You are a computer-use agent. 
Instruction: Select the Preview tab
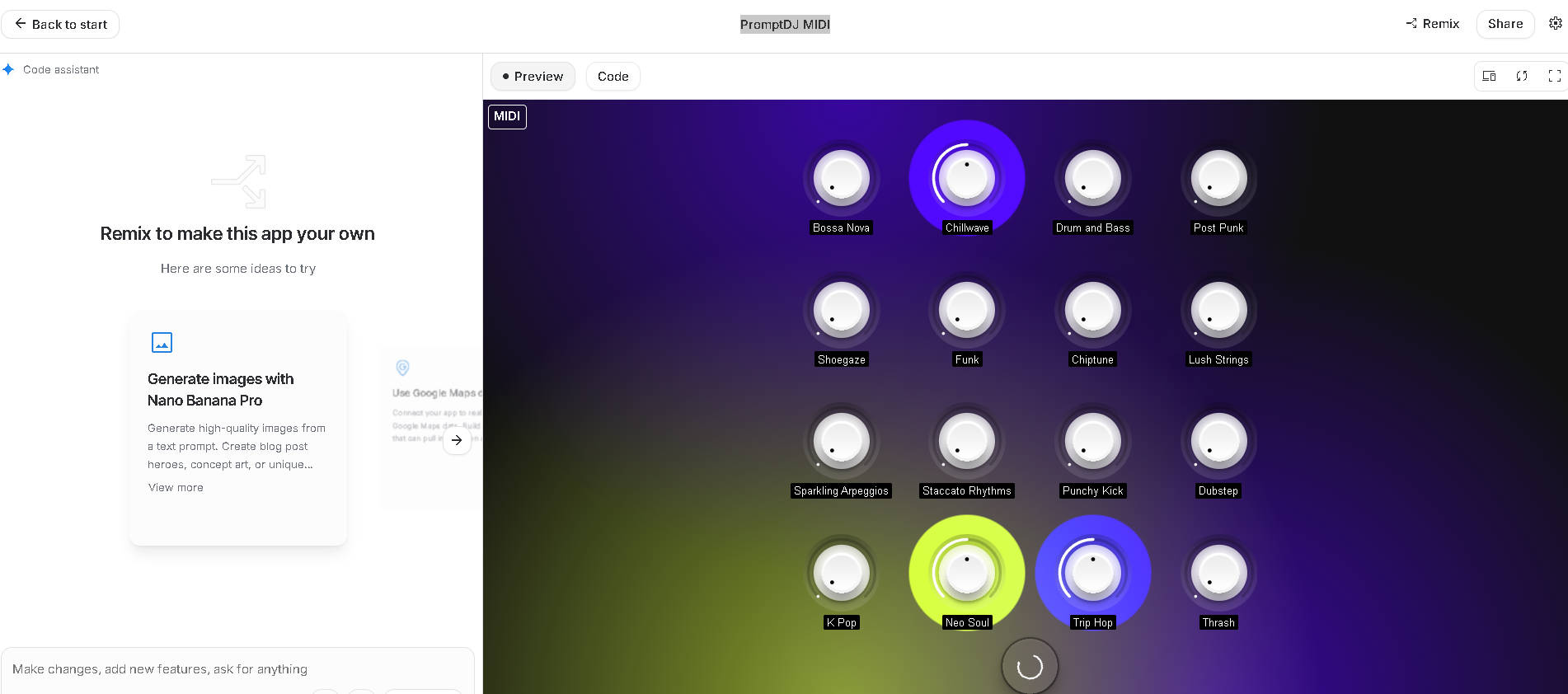point(533,77)
